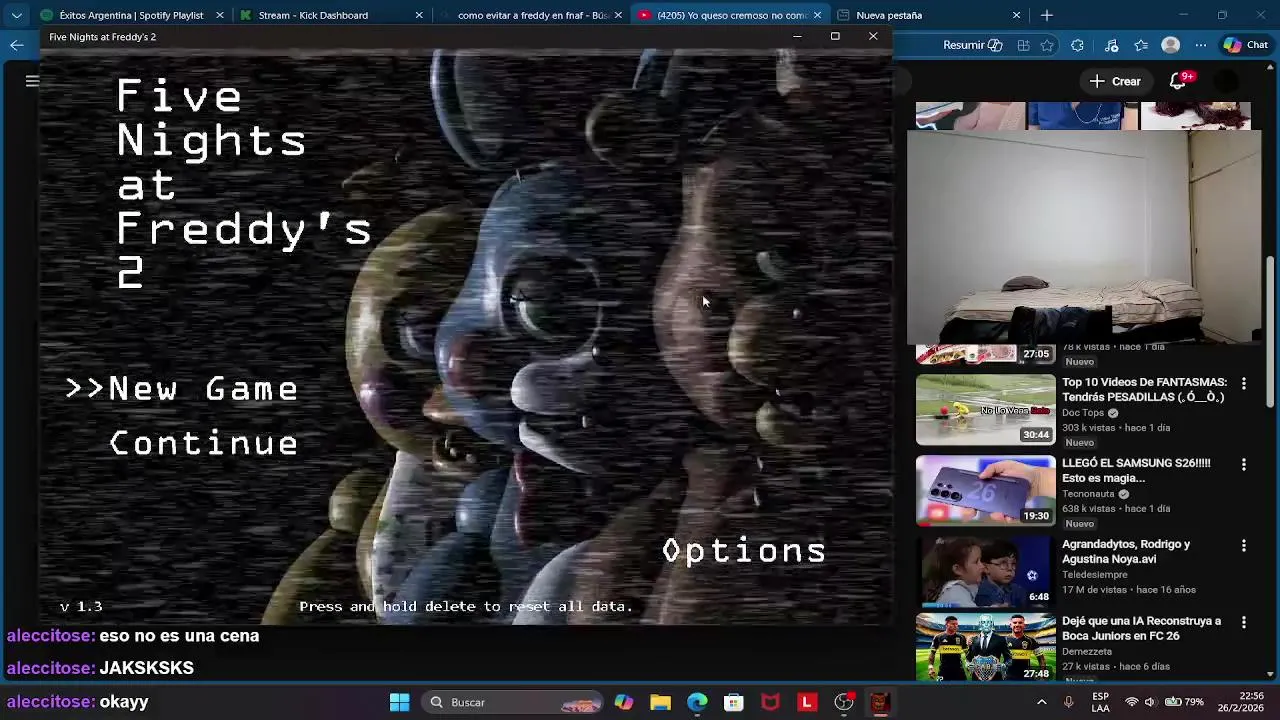Visit the Teledesiempre channel link
This screenshot has width=1280, height=720.
(x=1095, y=575)
